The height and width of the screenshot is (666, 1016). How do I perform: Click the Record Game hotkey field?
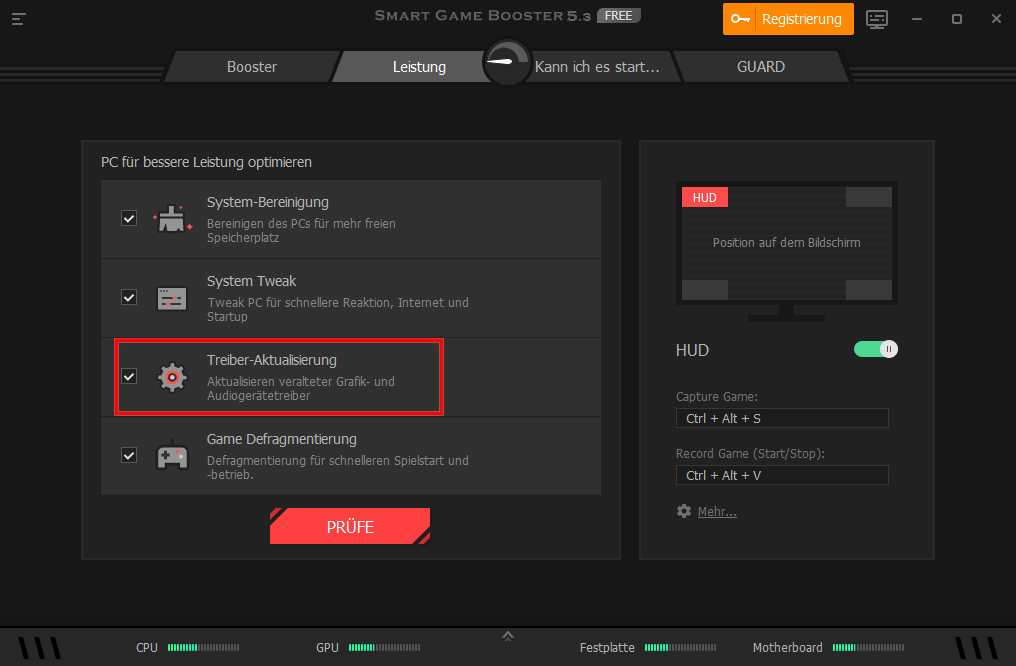pyautogui.click(x=782, y=476)
